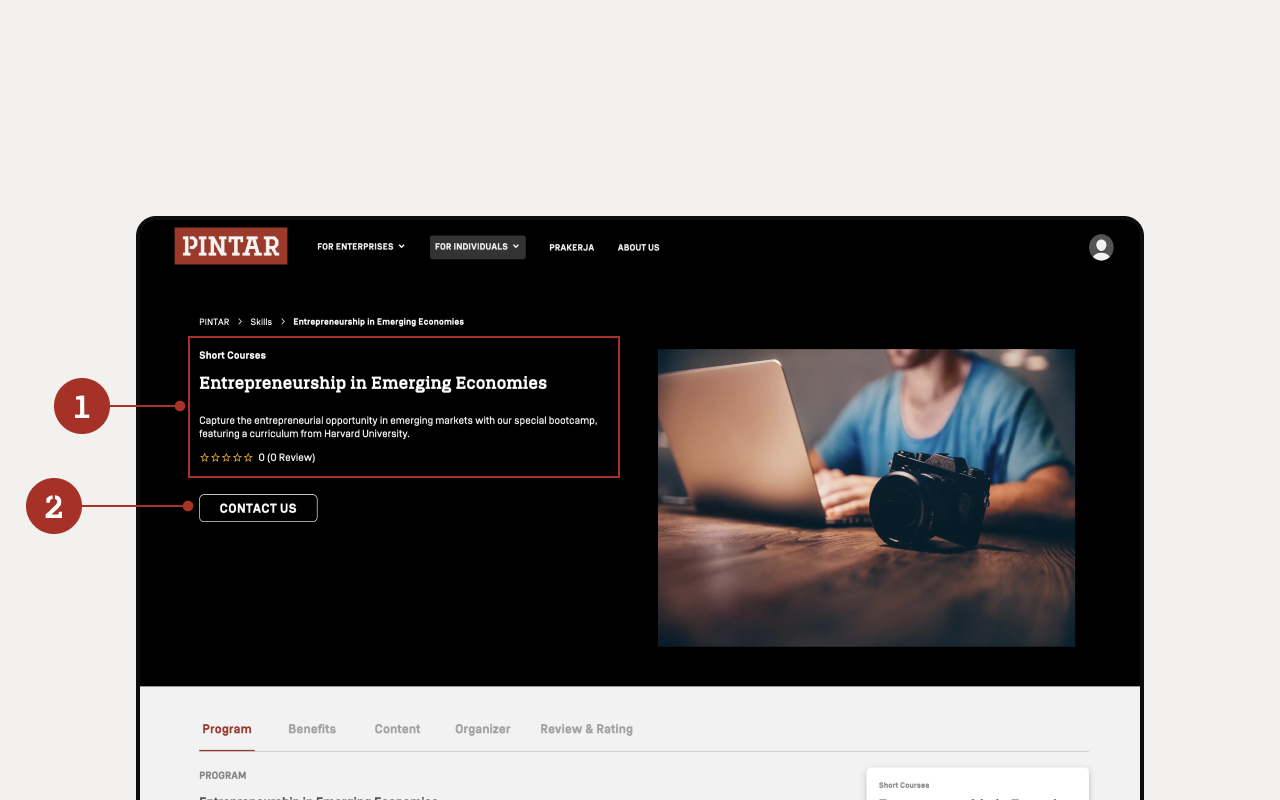This screenshot has width=1280, height=800.
Task: Open the Prakerja menu item
Action: tap(571, 248)
